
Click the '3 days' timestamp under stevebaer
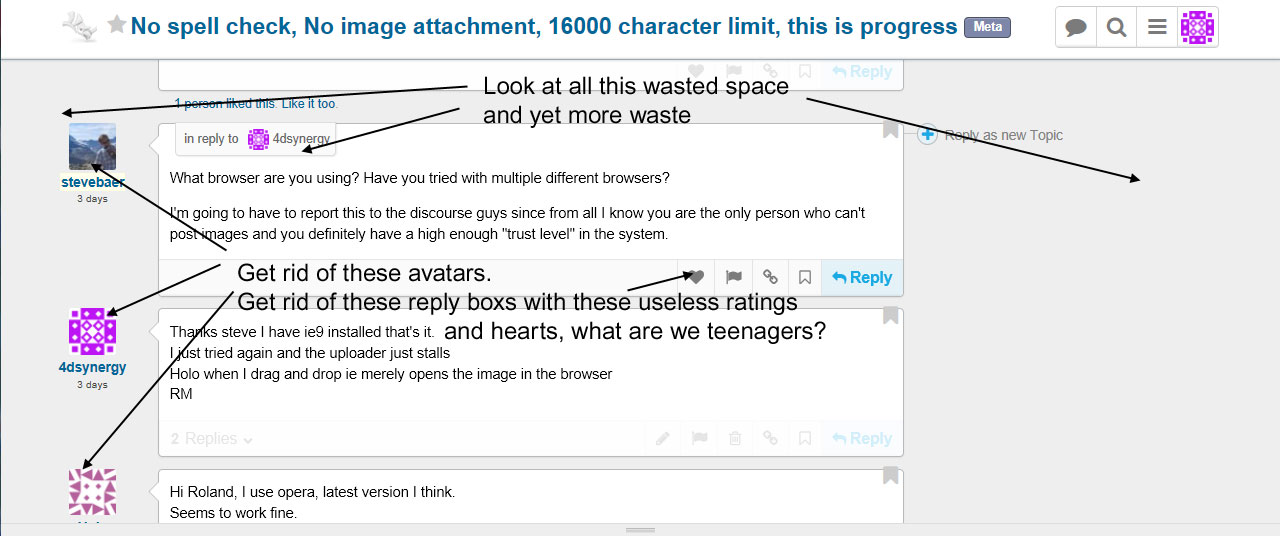(x=92, y=199)
